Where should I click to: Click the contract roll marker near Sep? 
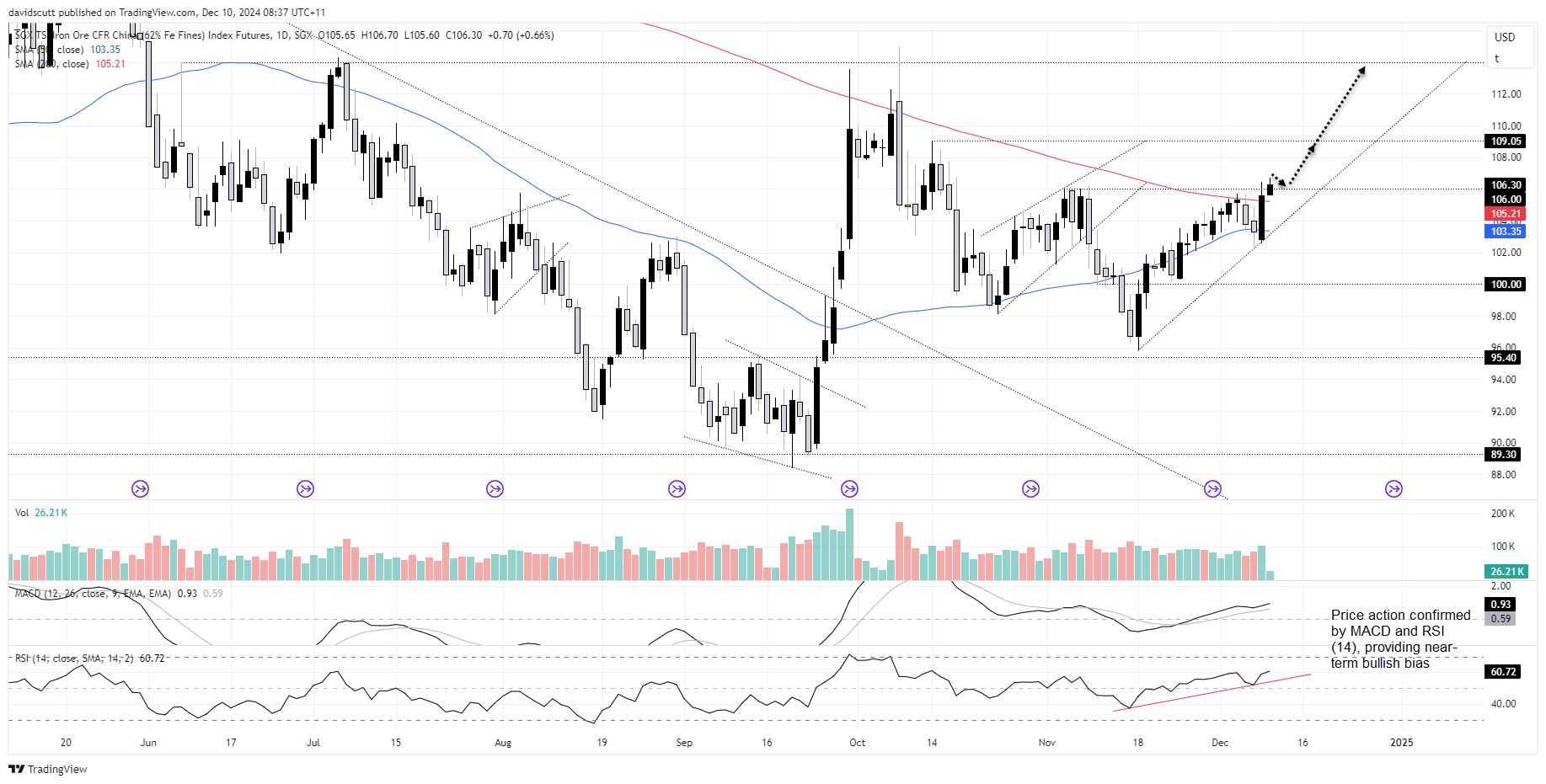click(677, 488)
